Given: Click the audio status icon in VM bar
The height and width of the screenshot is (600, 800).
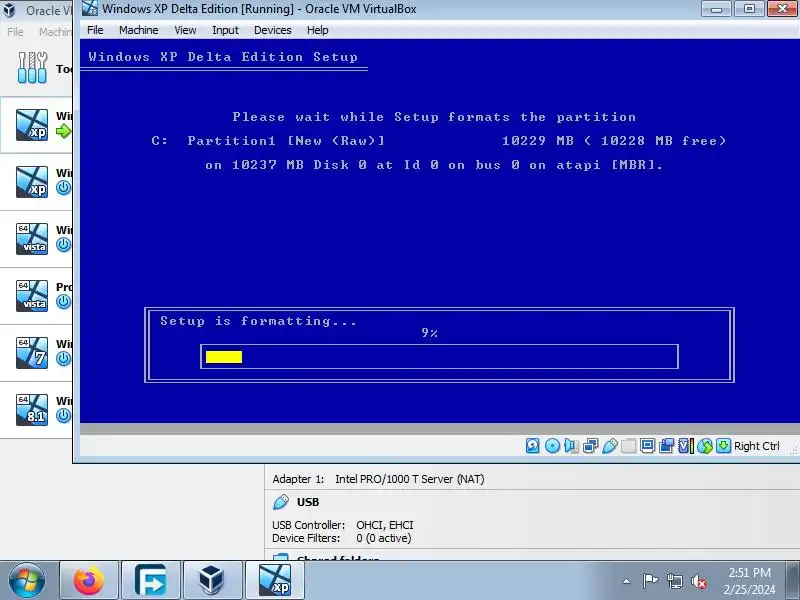Looking at the screenshot, I should click(571, 446).
